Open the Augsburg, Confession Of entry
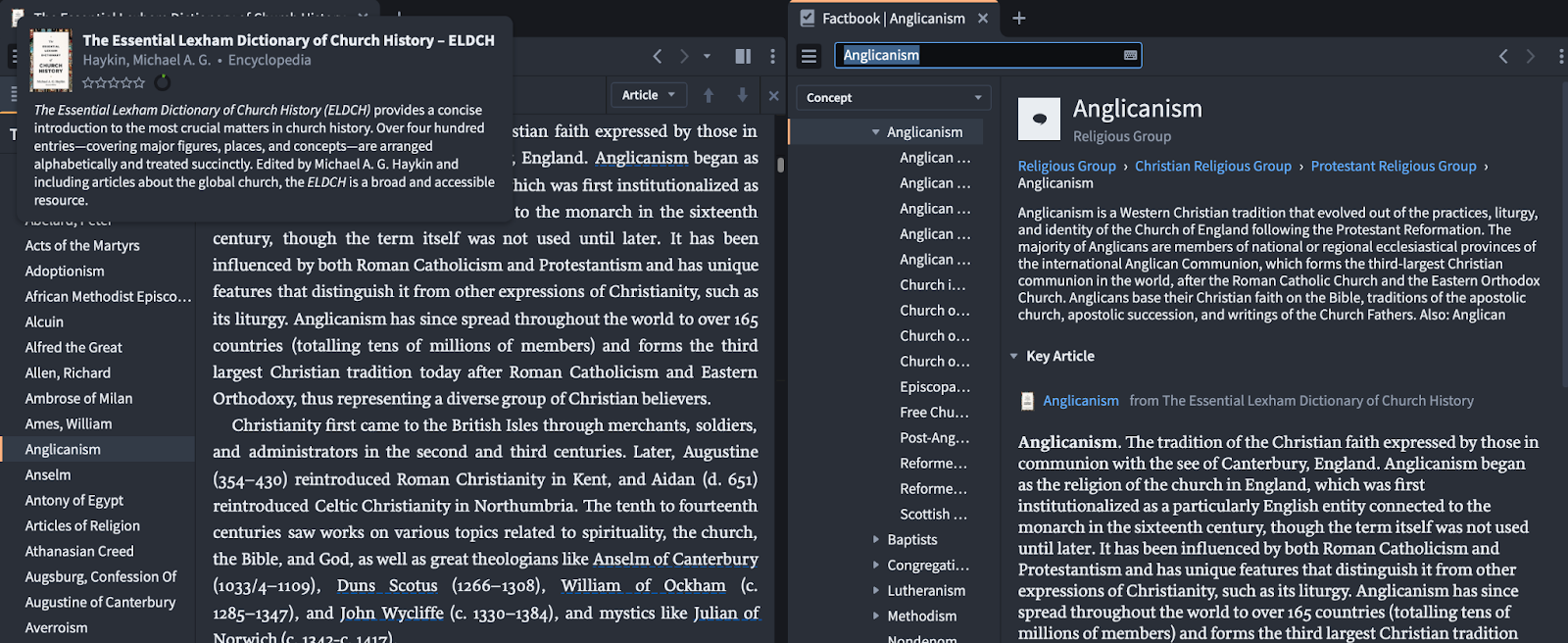This screenshot has height=643, width=1568. [101, 576]
